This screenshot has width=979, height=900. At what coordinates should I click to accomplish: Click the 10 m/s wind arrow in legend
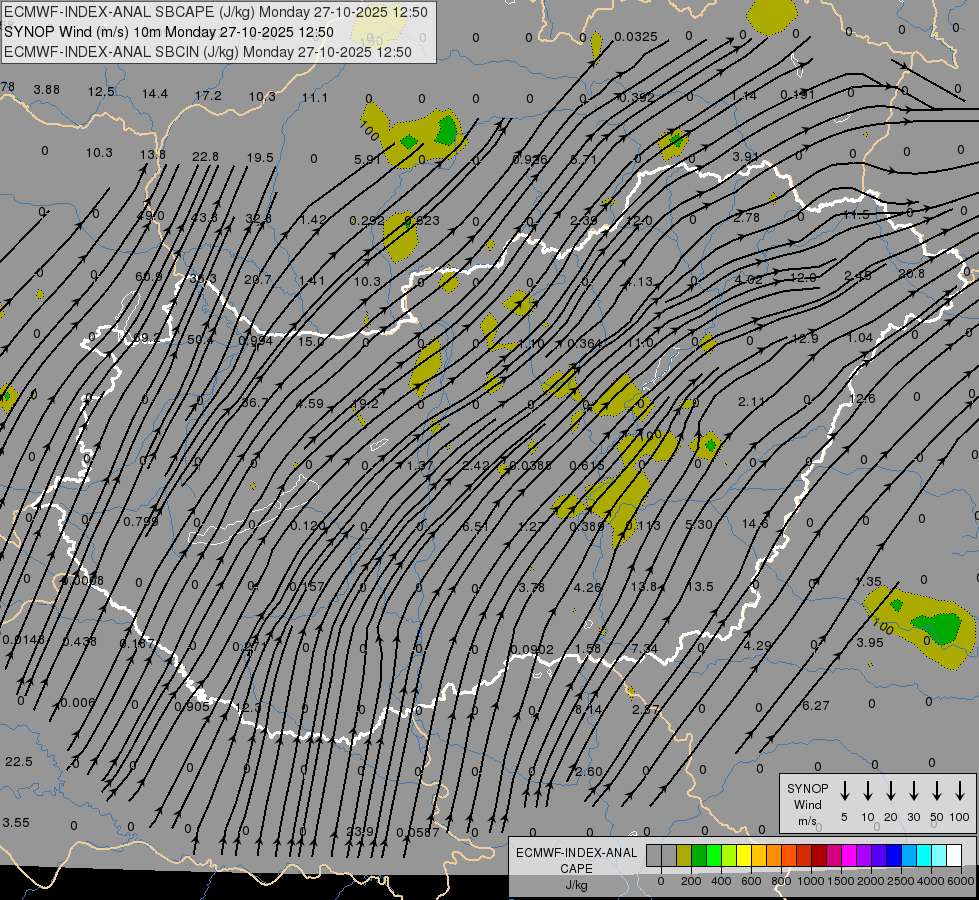coord(867,791)
